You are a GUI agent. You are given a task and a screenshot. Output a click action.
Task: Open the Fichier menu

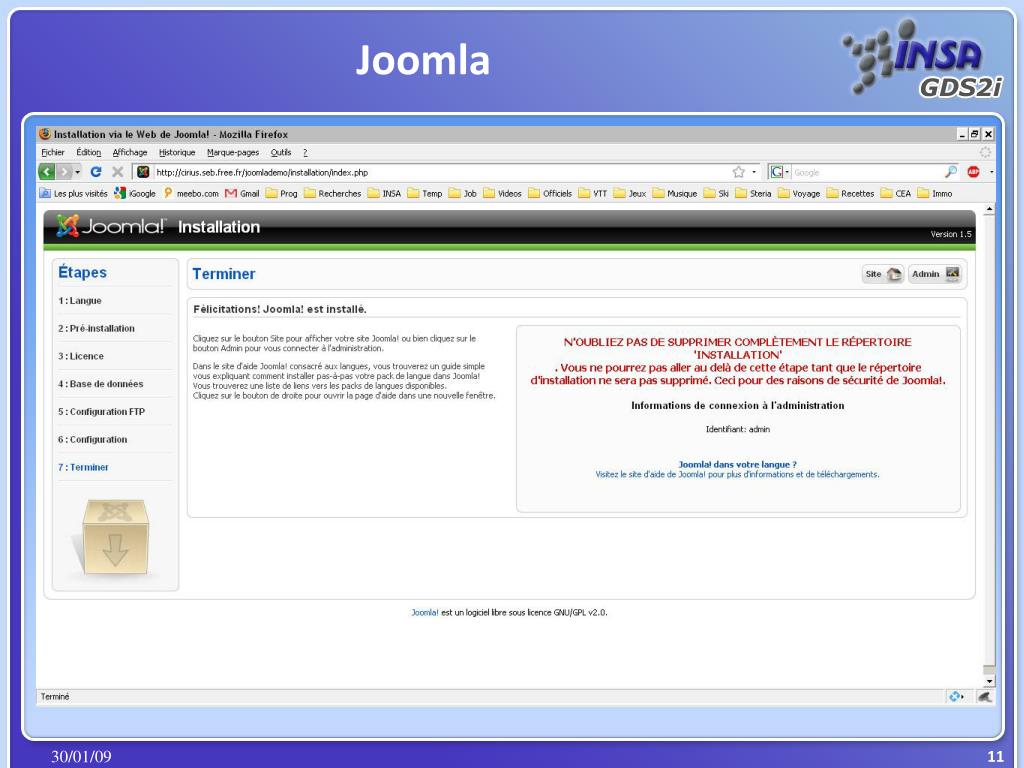53,152
